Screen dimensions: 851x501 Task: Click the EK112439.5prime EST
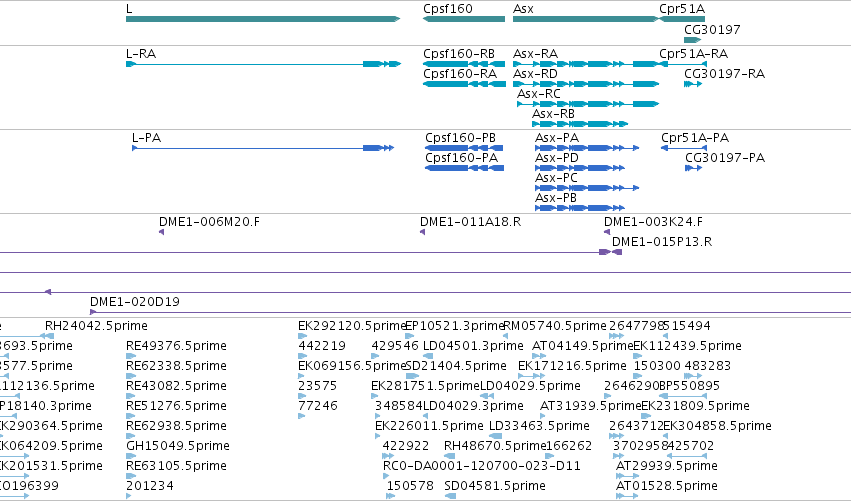pyautogui.click(x=687, y=346)
